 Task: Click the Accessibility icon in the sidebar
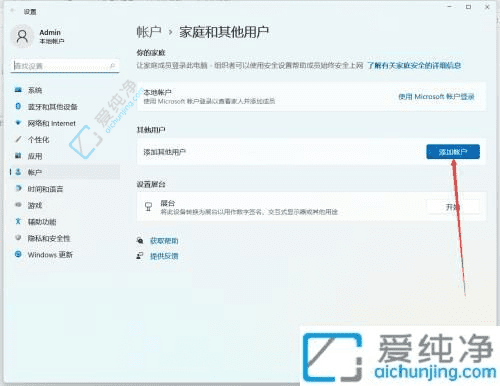[x=18, y=221]
